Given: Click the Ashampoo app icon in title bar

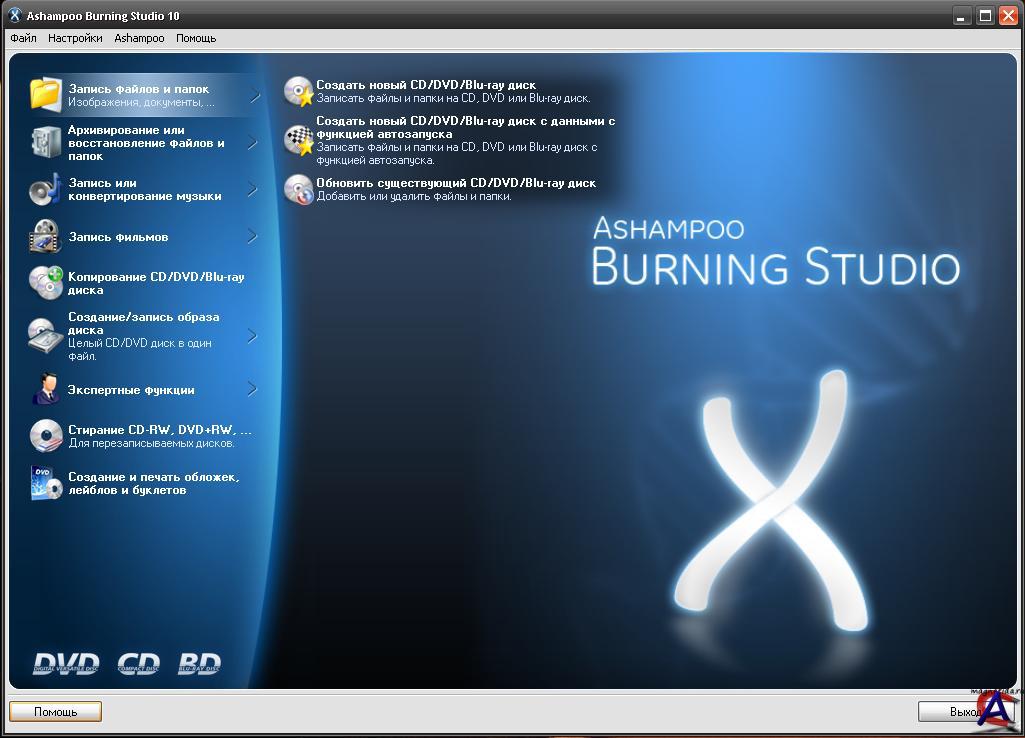Looking at the screenshot, I should (14, 15).
